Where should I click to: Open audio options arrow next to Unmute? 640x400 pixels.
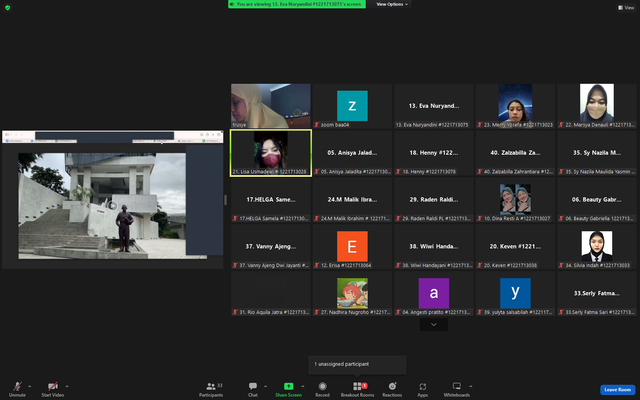point(29,386)
